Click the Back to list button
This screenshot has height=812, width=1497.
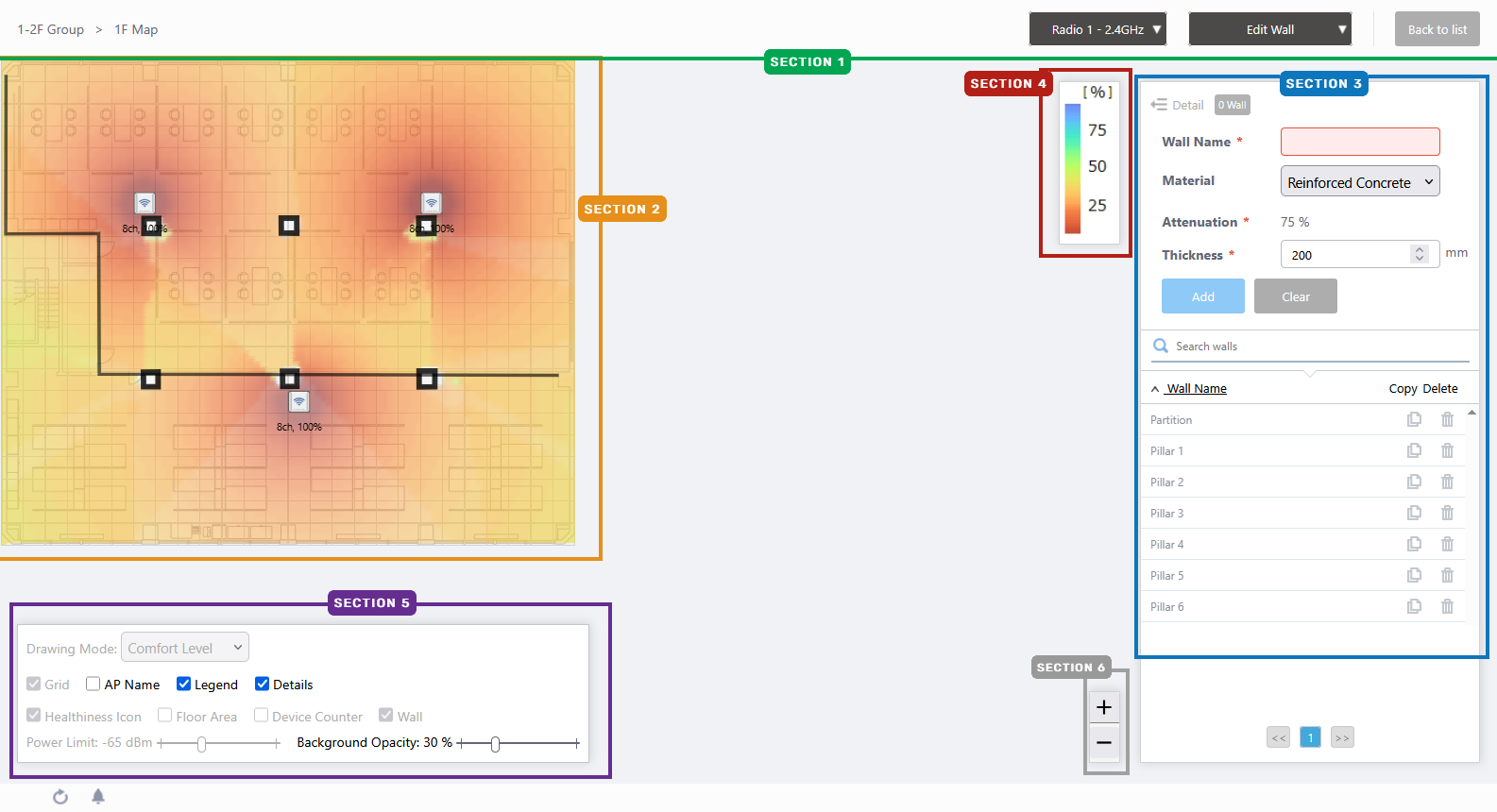coord(1437,29)
